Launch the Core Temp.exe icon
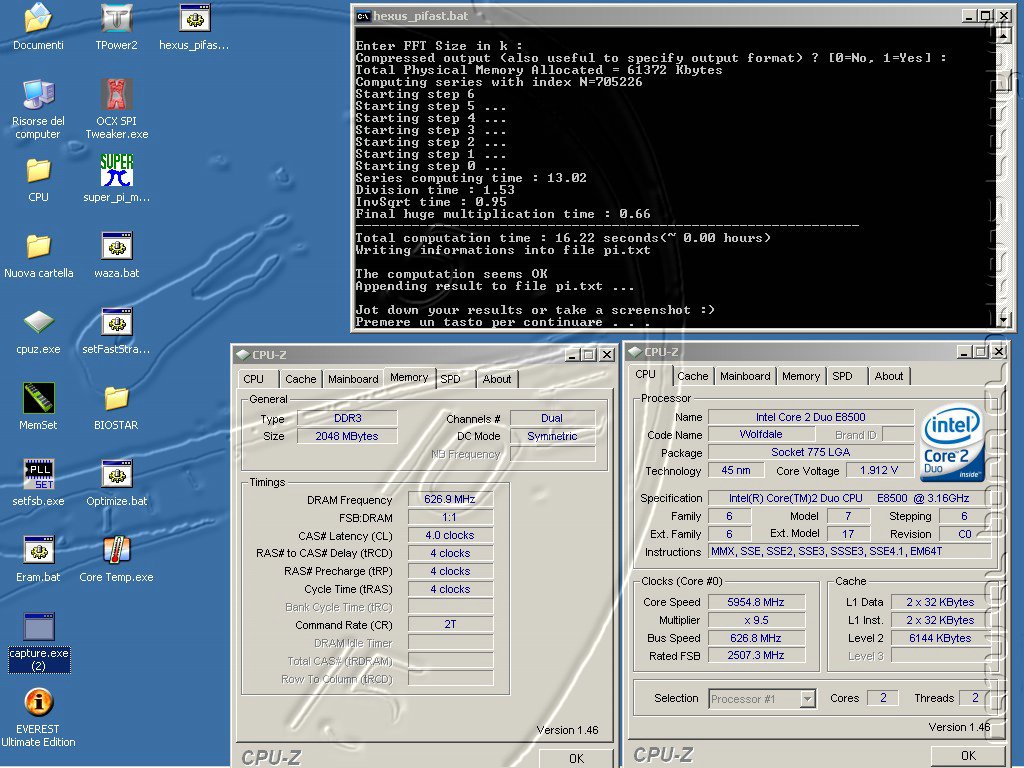The width and height of the screenshot is (1024, 768). 117,551
